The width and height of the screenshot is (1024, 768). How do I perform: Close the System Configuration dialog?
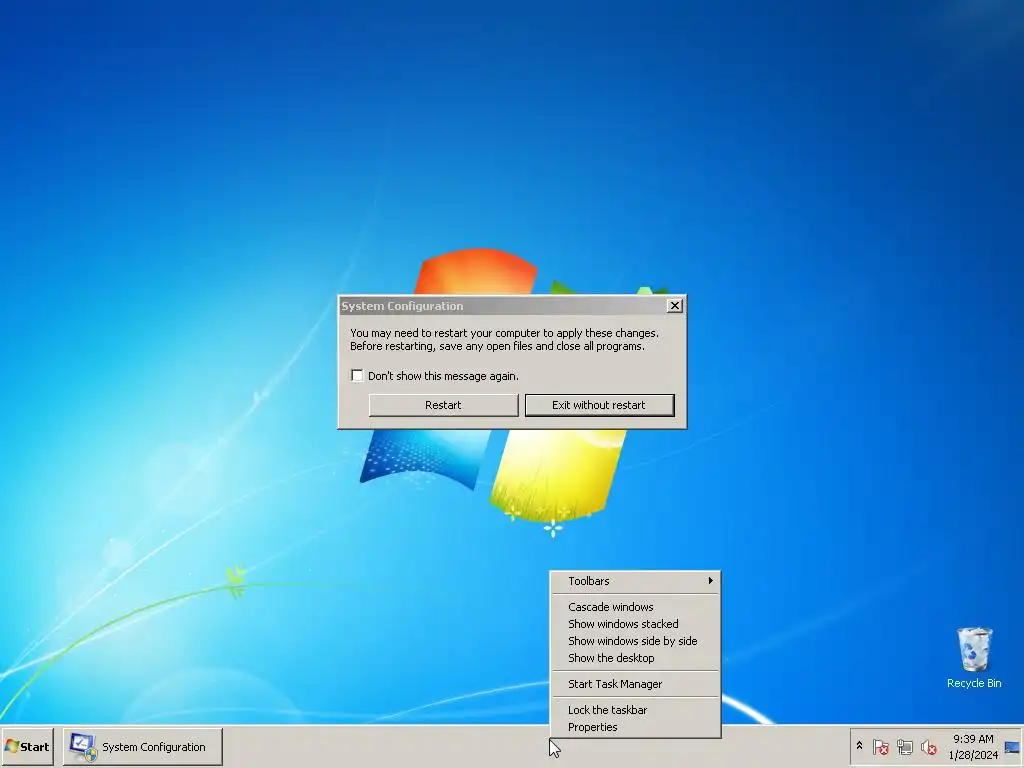(675, 306)
